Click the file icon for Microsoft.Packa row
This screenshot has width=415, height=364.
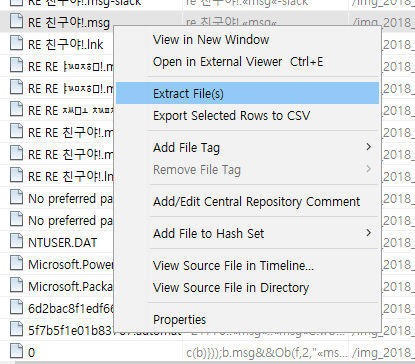tap(16, 285)
